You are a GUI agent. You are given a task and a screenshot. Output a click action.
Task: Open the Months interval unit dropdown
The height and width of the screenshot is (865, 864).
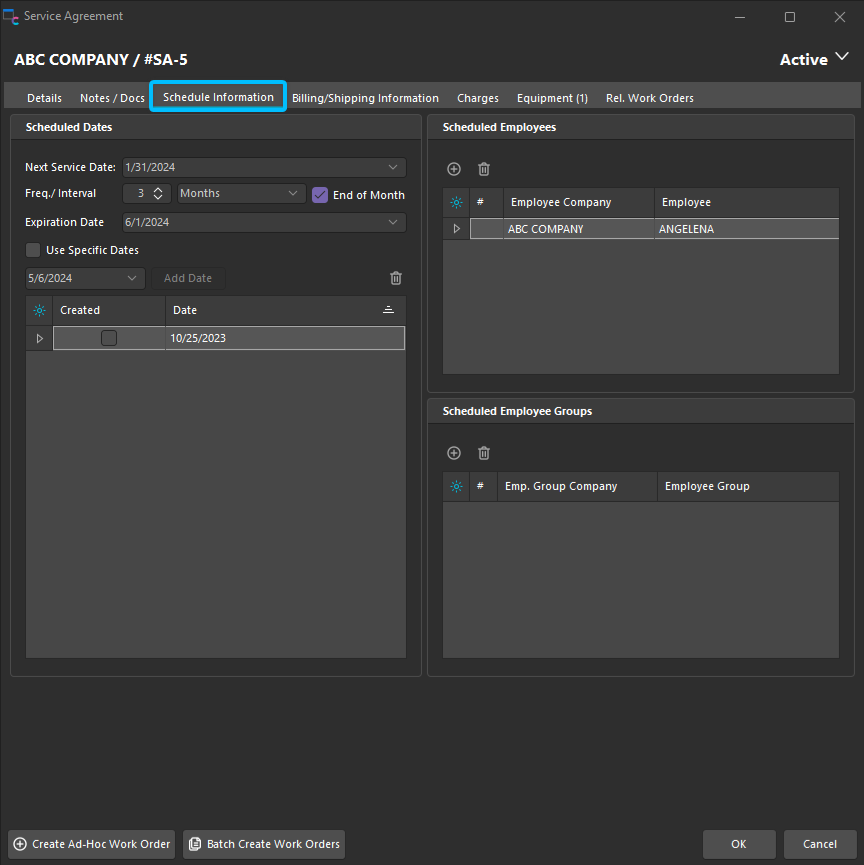pyautogui.click(x=293, y=193)
